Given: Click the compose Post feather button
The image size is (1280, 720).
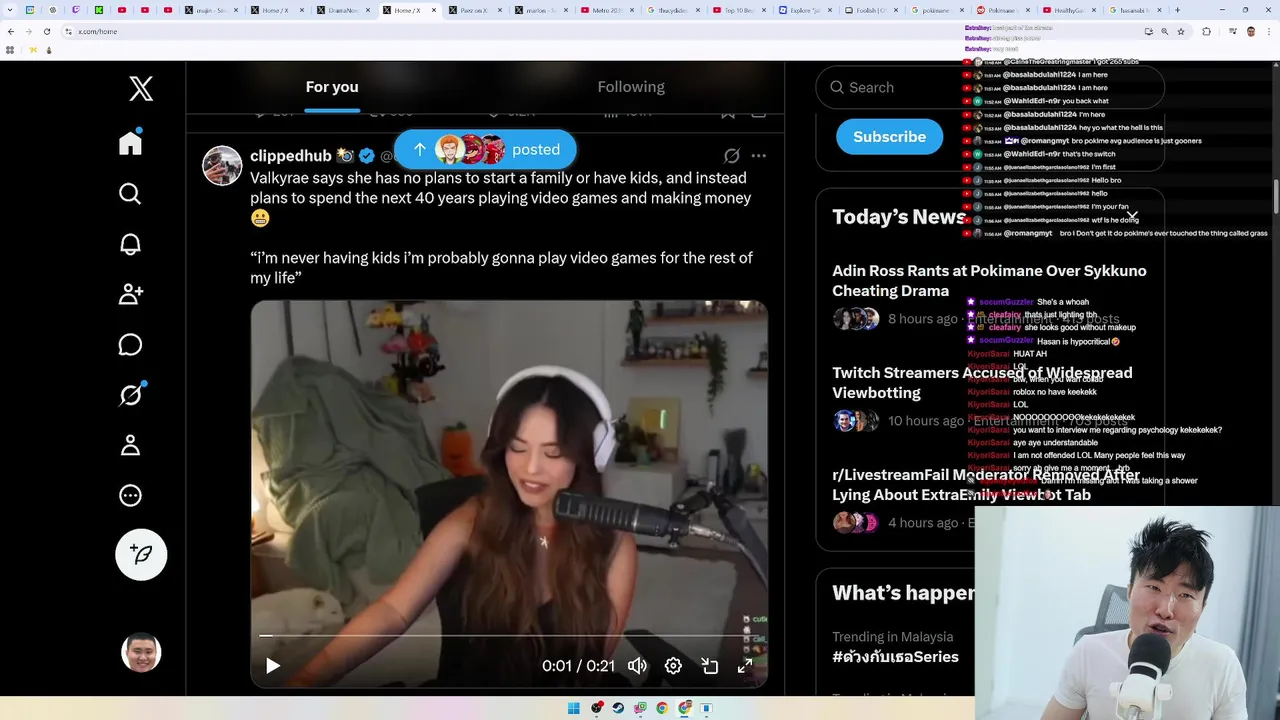Looking at the screenshot, I should click(141, 555).
